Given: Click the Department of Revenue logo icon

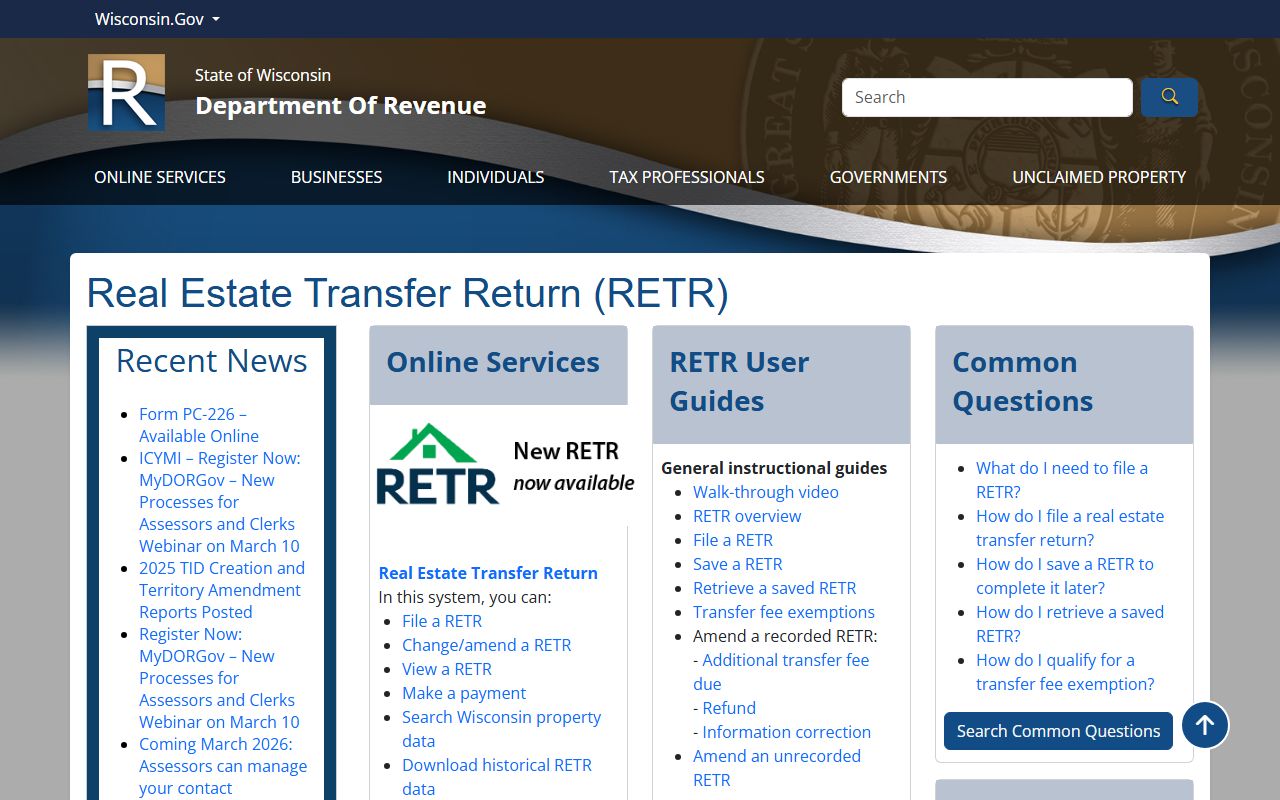Looking at the screenshot, I should (x=126, y=92).
